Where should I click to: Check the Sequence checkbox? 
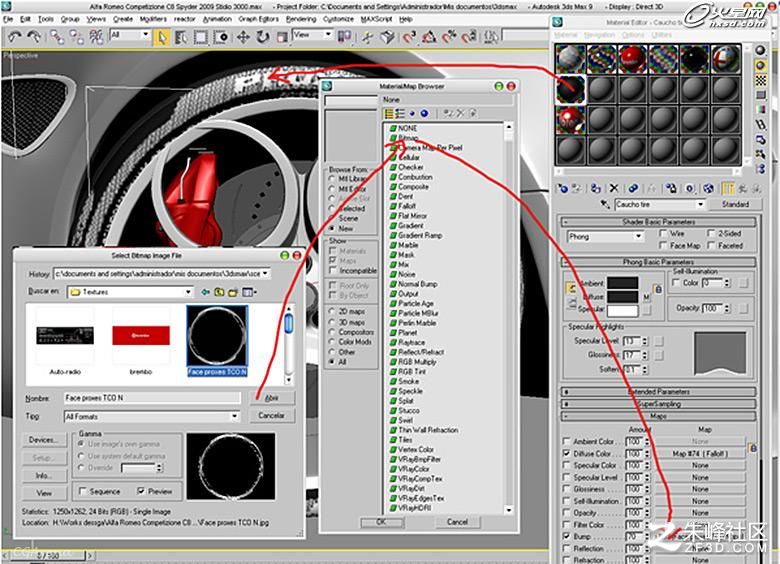click(83, 491)
